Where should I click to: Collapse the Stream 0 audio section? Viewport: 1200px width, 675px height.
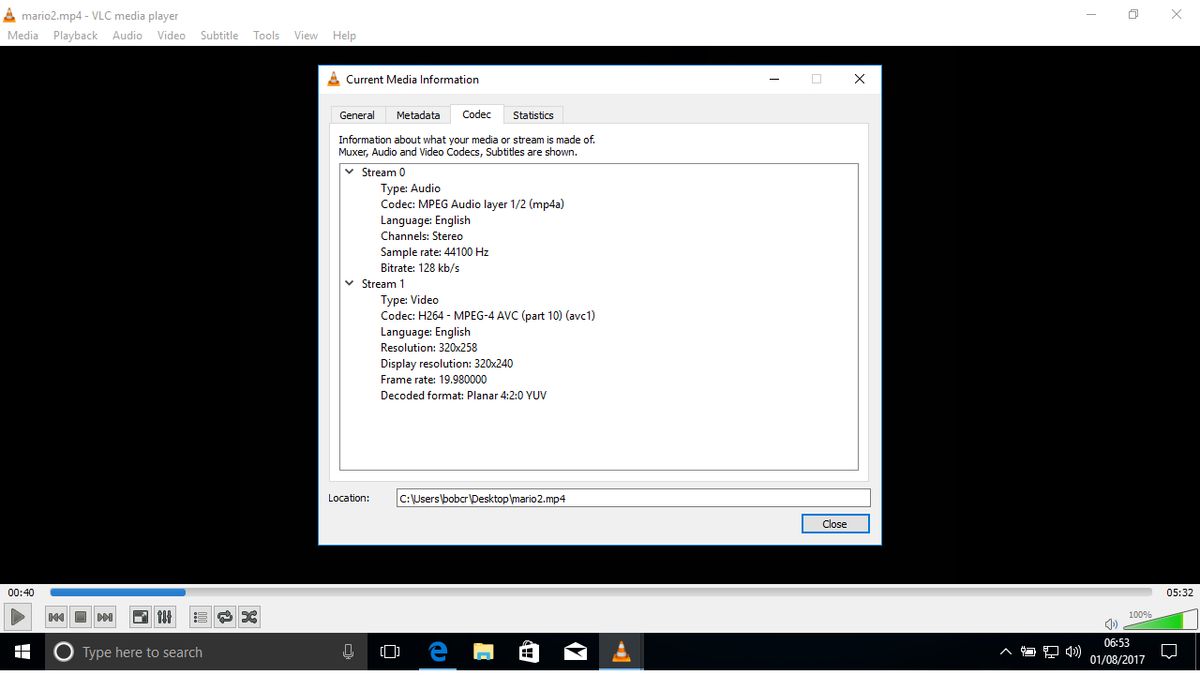(x=349, y=172)
